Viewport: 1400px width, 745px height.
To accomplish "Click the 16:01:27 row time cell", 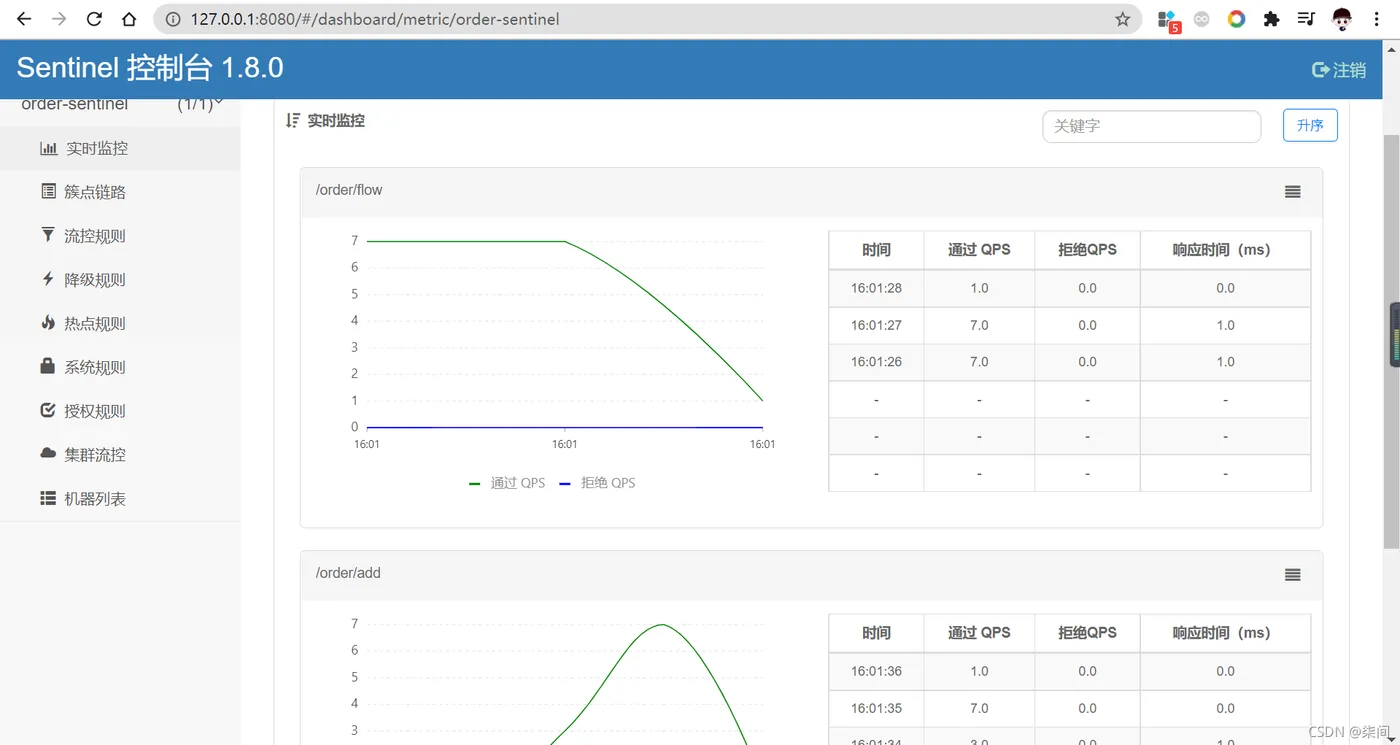I will pos(876,325).
